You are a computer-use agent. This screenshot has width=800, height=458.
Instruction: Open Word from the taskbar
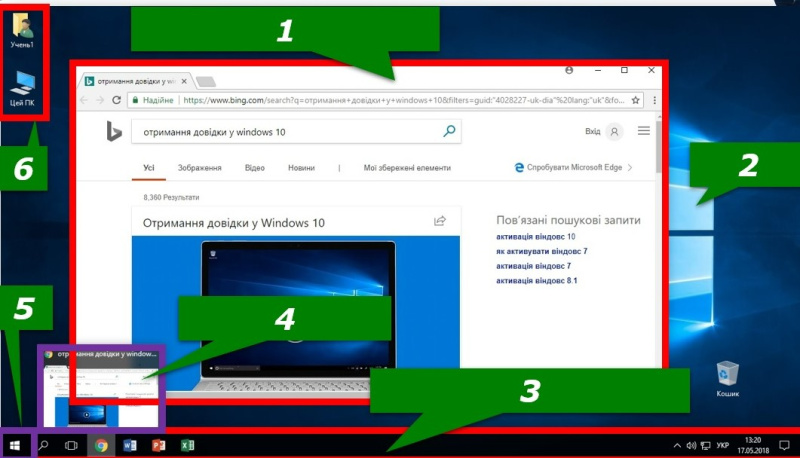pos(129,445)
